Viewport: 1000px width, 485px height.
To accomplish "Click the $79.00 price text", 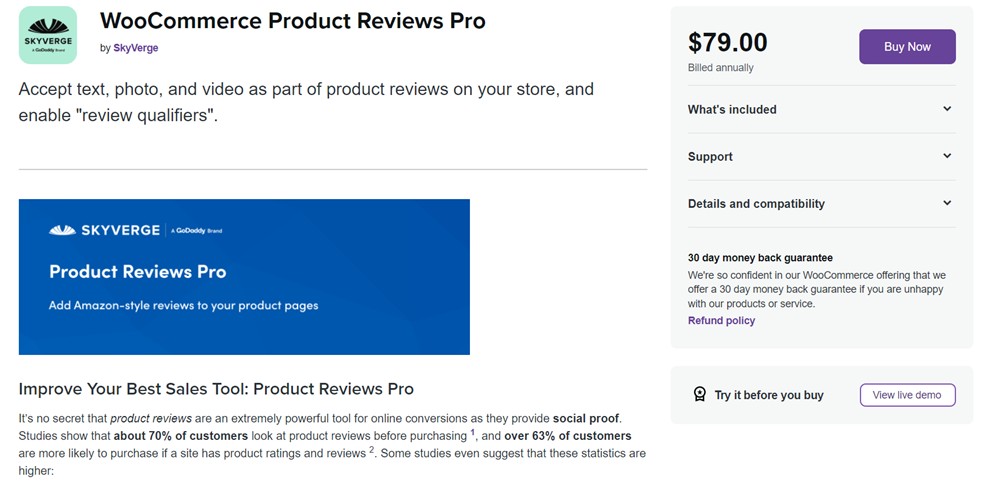I will coord(727,42).
